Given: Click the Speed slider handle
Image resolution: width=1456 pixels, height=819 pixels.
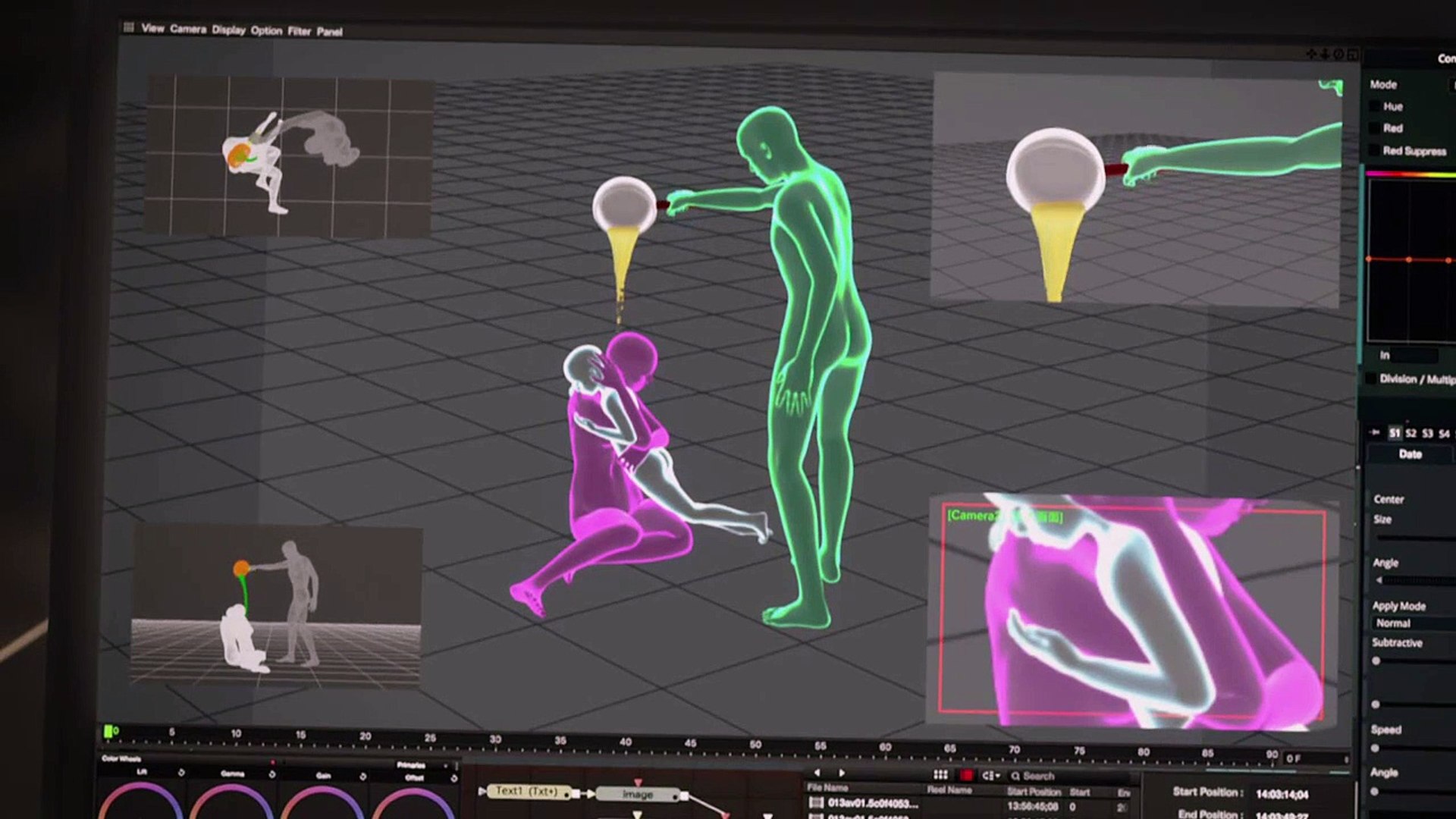Looking at the screenshot, I should pyautogui.click(x=1376, y=748).
